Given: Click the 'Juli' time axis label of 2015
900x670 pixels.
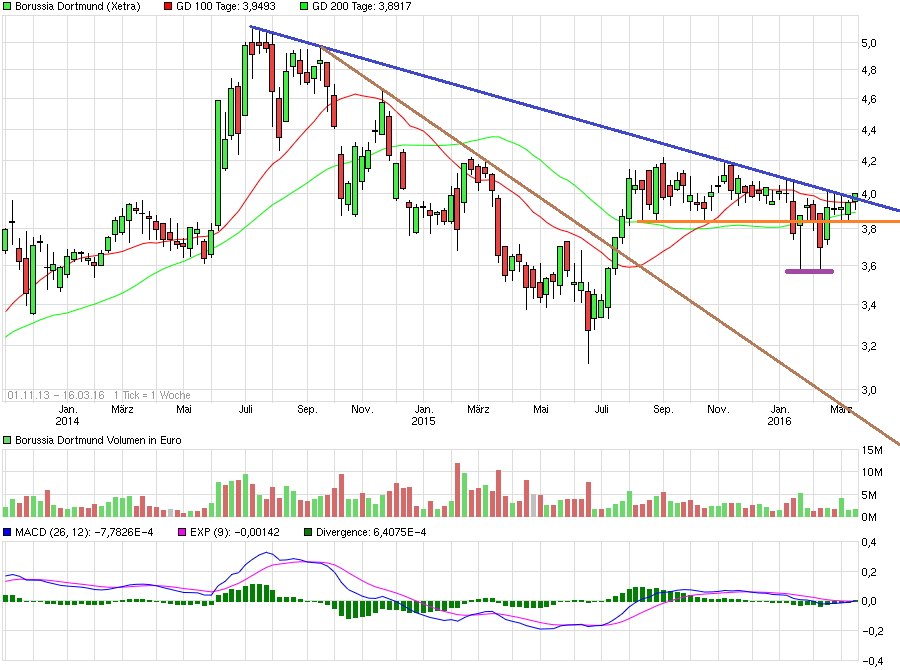Looking at the screenshot, I should [602, 409].
